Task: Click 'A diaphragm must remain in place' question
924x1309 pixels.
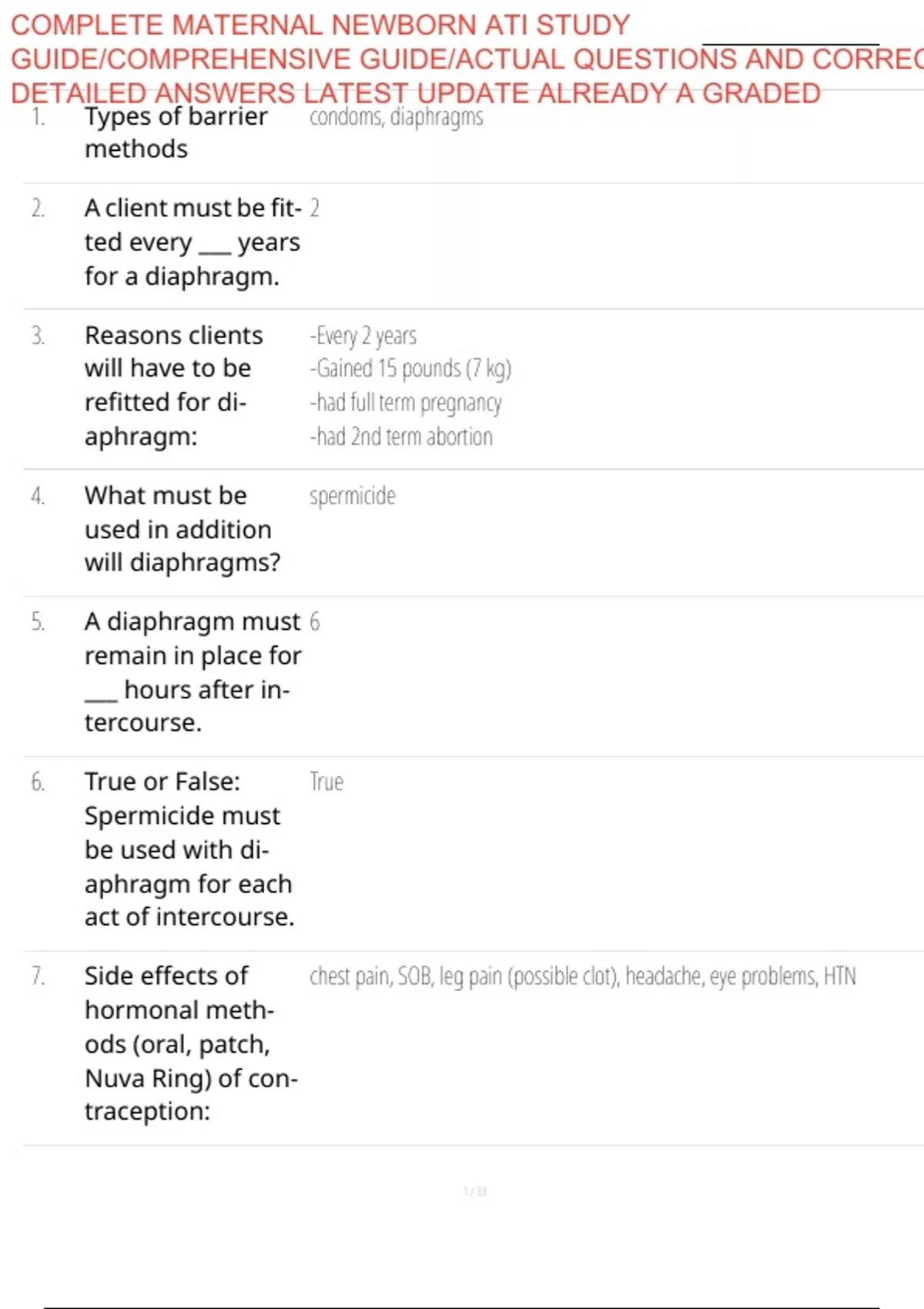Action: point(192,671)
